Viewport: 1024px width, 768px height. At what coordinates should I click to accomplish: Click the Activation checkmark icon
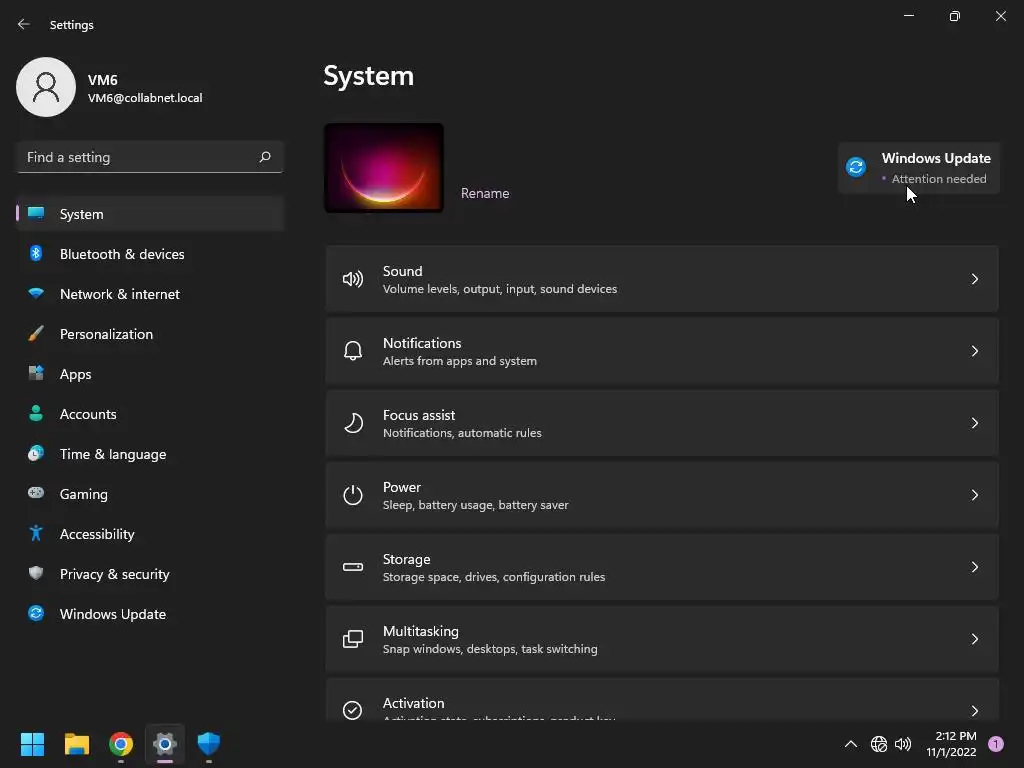[353, 710]
